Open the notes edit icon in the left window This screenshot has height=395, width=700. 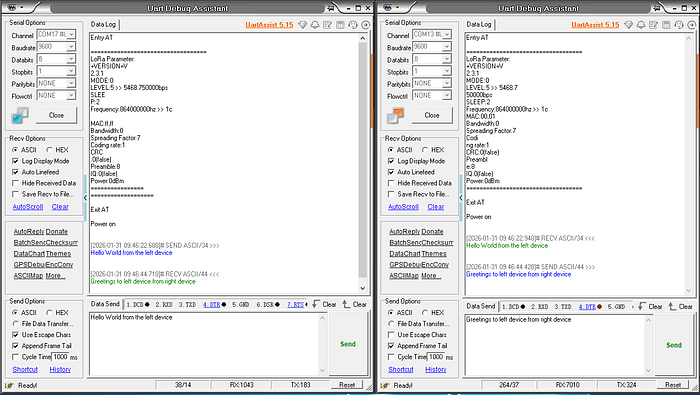tap(327, 25)
